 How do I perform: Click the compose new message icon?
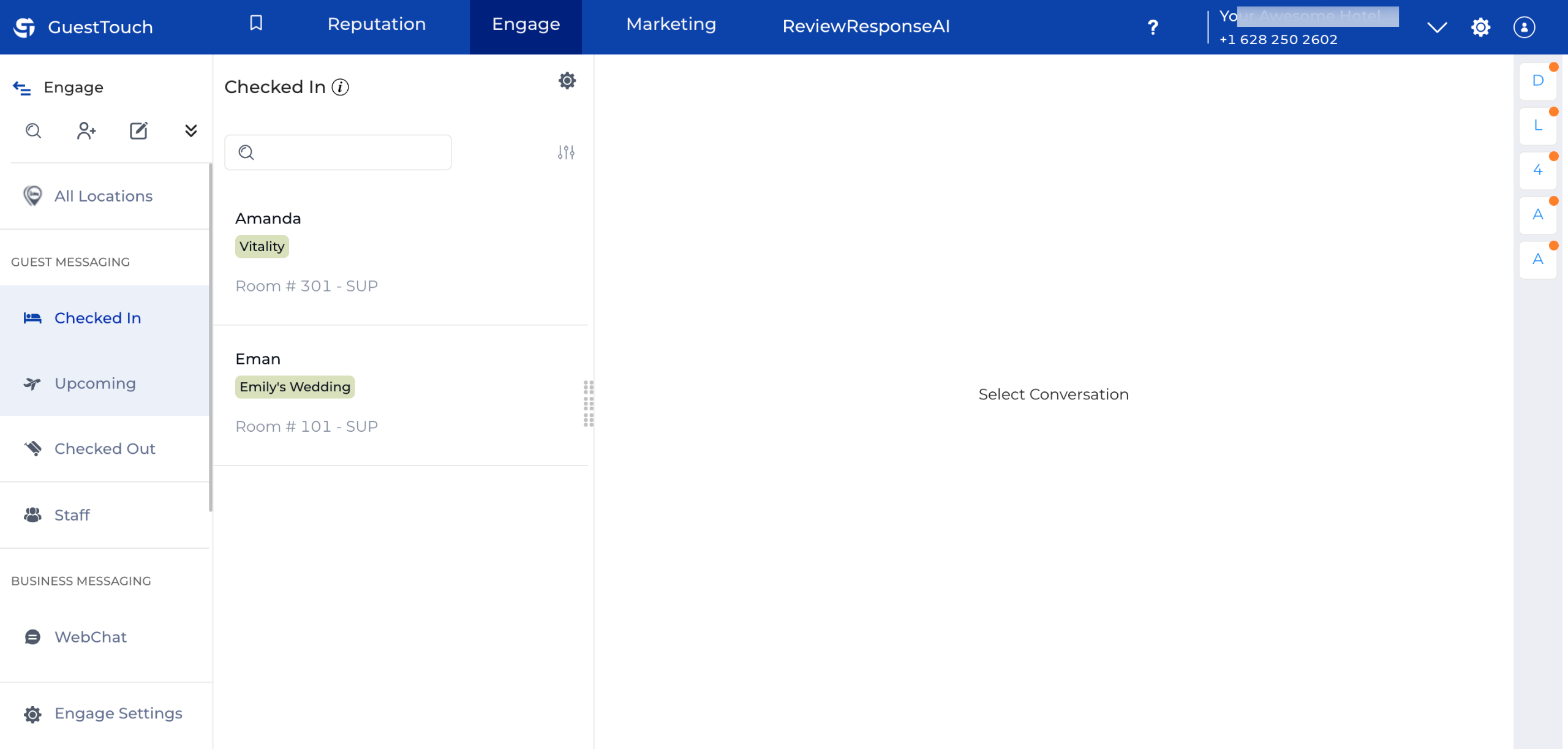click(138, 130)
